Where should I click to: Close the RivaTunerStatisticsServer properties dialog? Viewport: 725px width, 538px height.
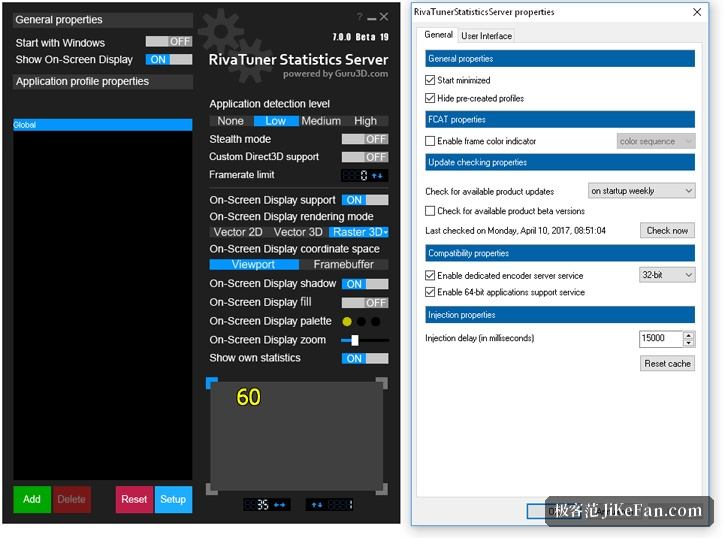tap(697, 12)
